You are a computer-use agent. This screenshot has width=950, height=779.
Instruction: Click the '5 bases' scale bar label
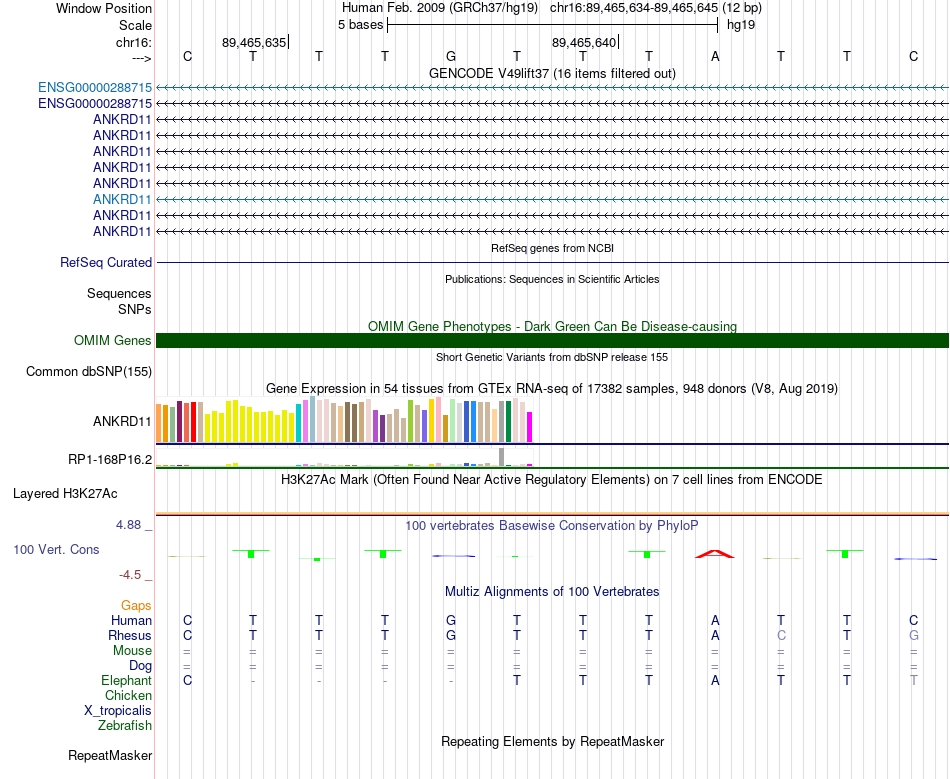(360, 25)
